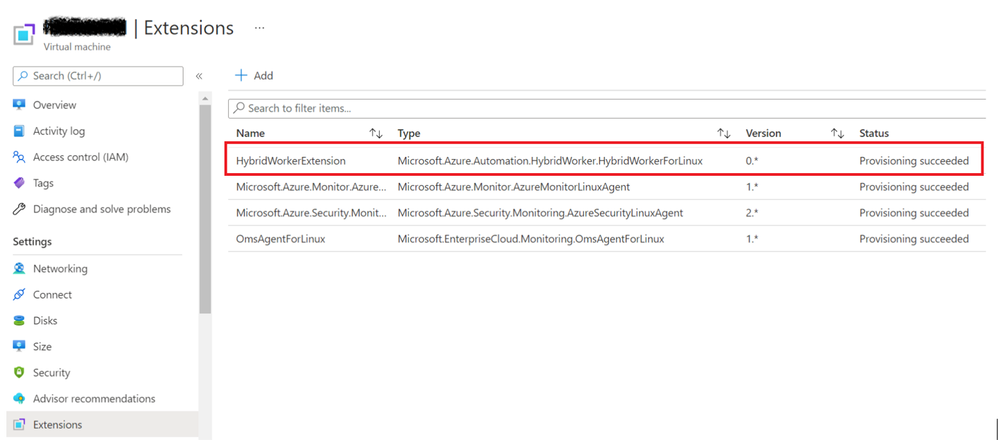Click the Disks icon
The height and width of the screenshot is (445, 999).
[x=19, y=321]
